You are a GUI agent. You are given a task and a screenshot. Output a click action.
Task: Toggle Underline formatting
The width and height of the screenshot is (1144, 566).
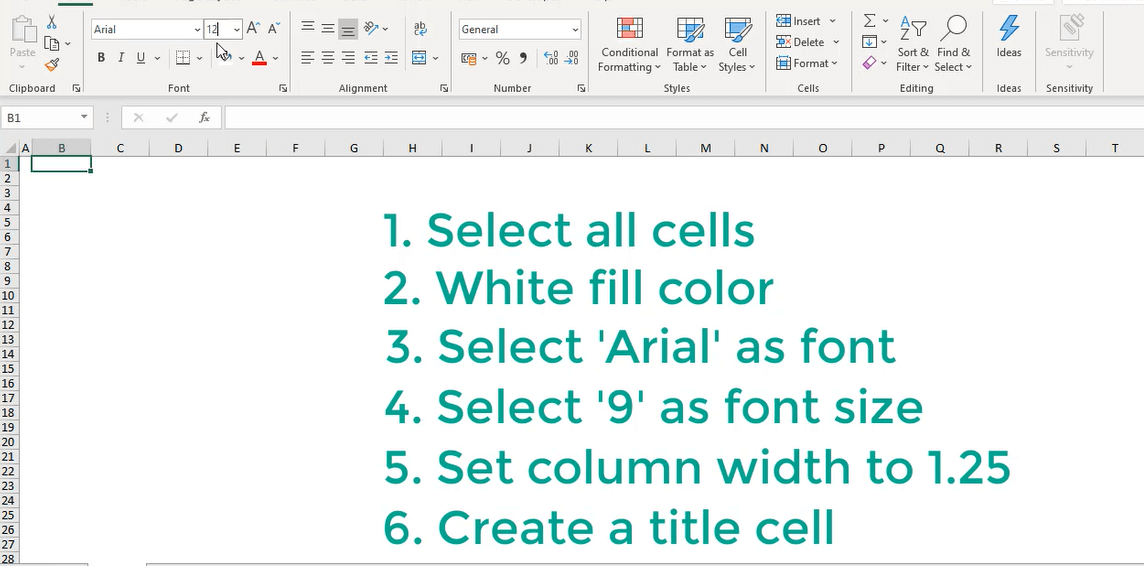tap(140, 58)
